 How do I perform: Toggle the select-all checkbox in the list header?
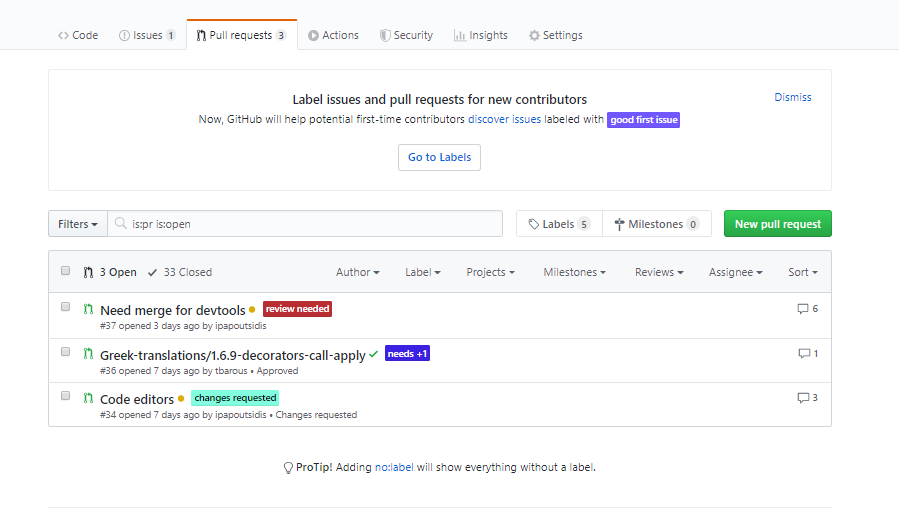click(65, 271)
